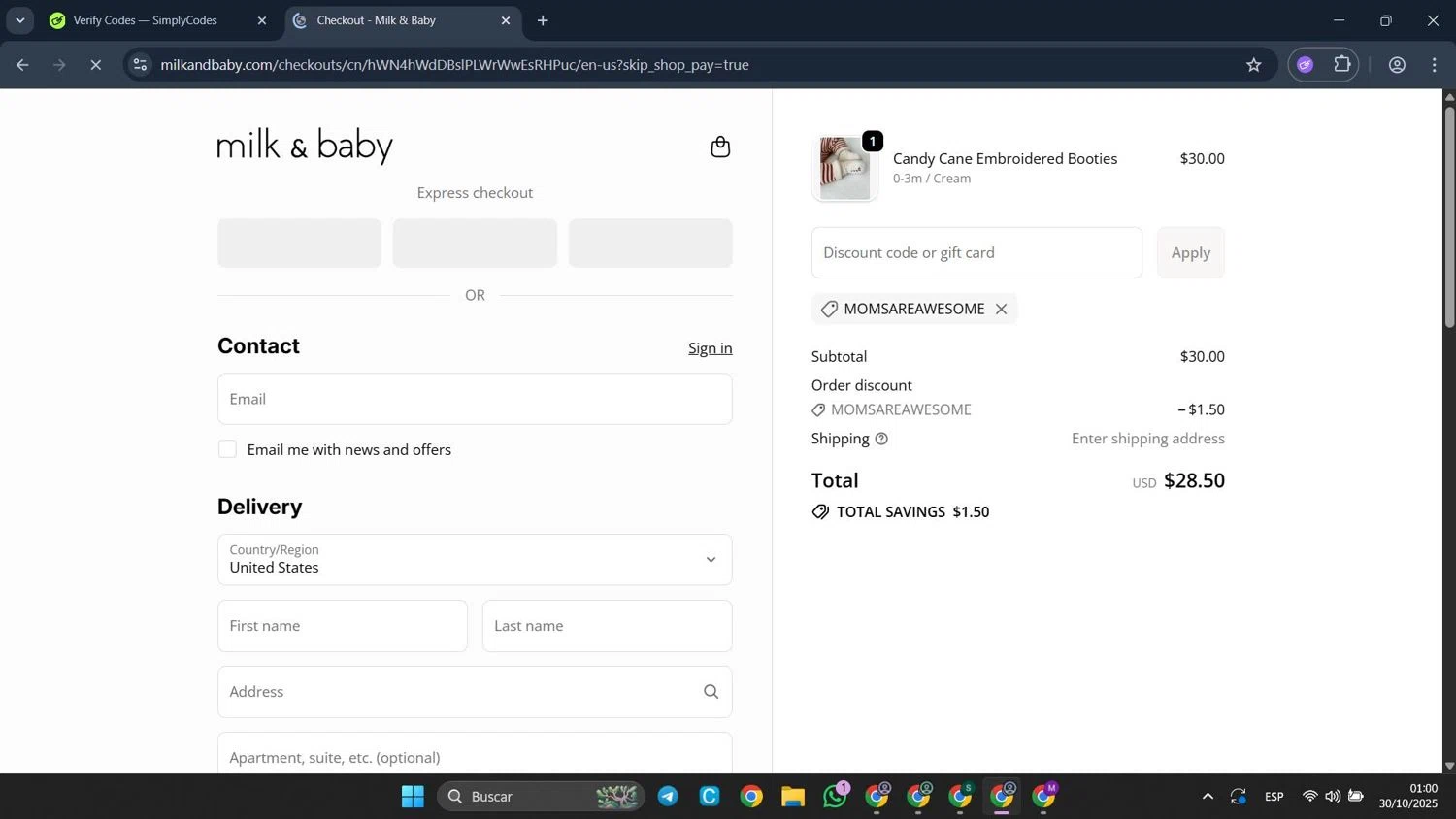Image resolution: width=1456 pixels, height=819 pixels.
Task: Expand the Country/Region dropdown
Action: click(x=475, y=560)
